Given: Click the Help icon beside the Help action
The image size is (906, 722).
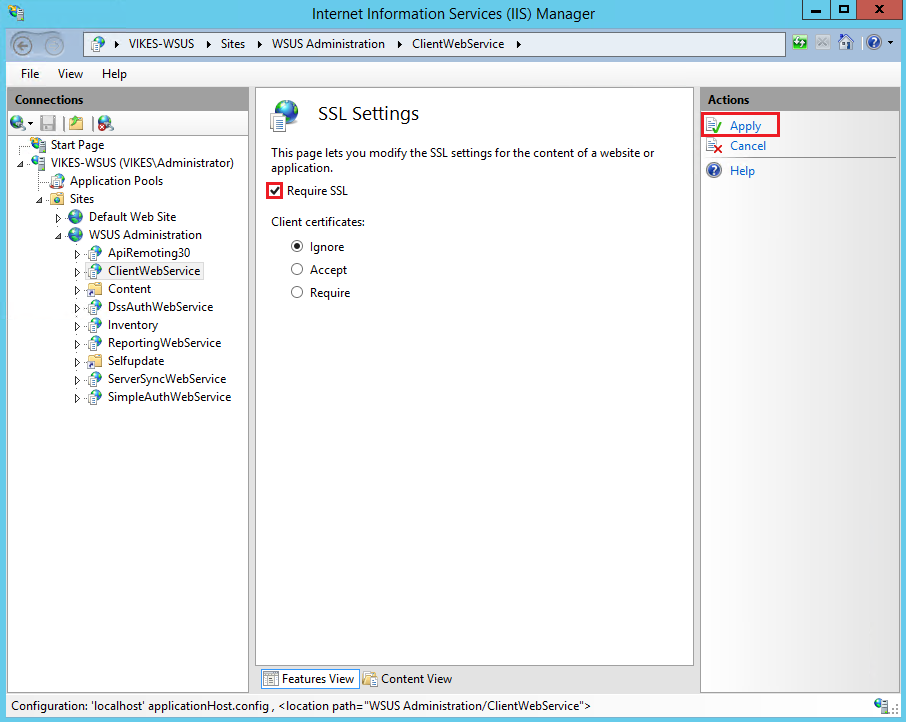Looking at the screenshot, I should coord(713,170).
